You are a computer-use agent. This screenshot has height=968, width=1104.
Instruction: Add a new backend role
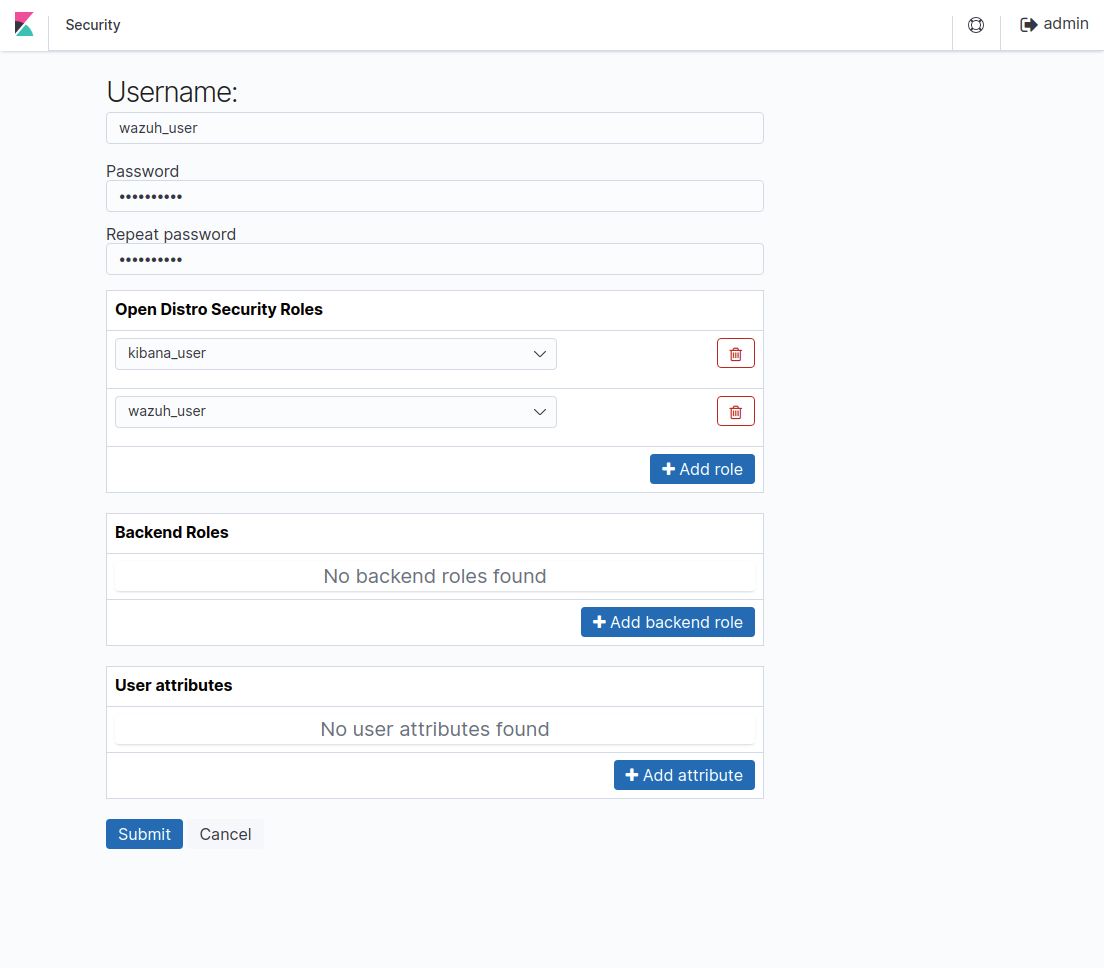click(667, 621)
